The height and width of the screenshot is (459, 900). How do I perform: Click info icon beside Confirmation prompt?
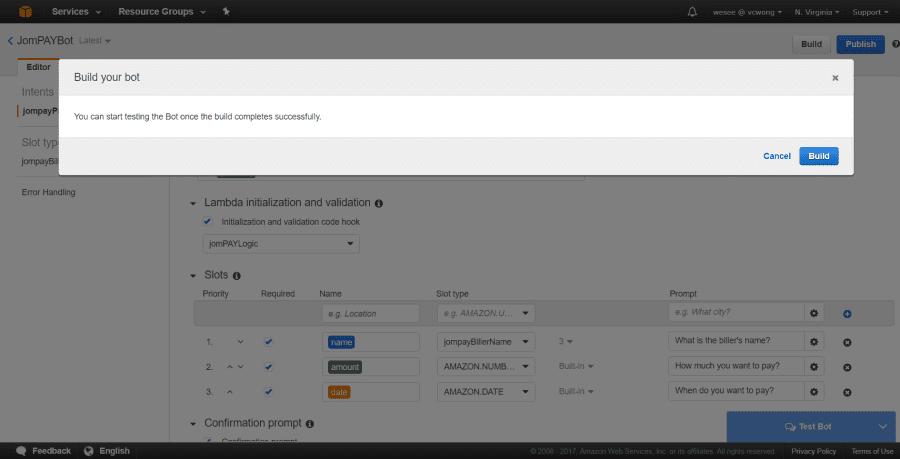tap(310, 424)
